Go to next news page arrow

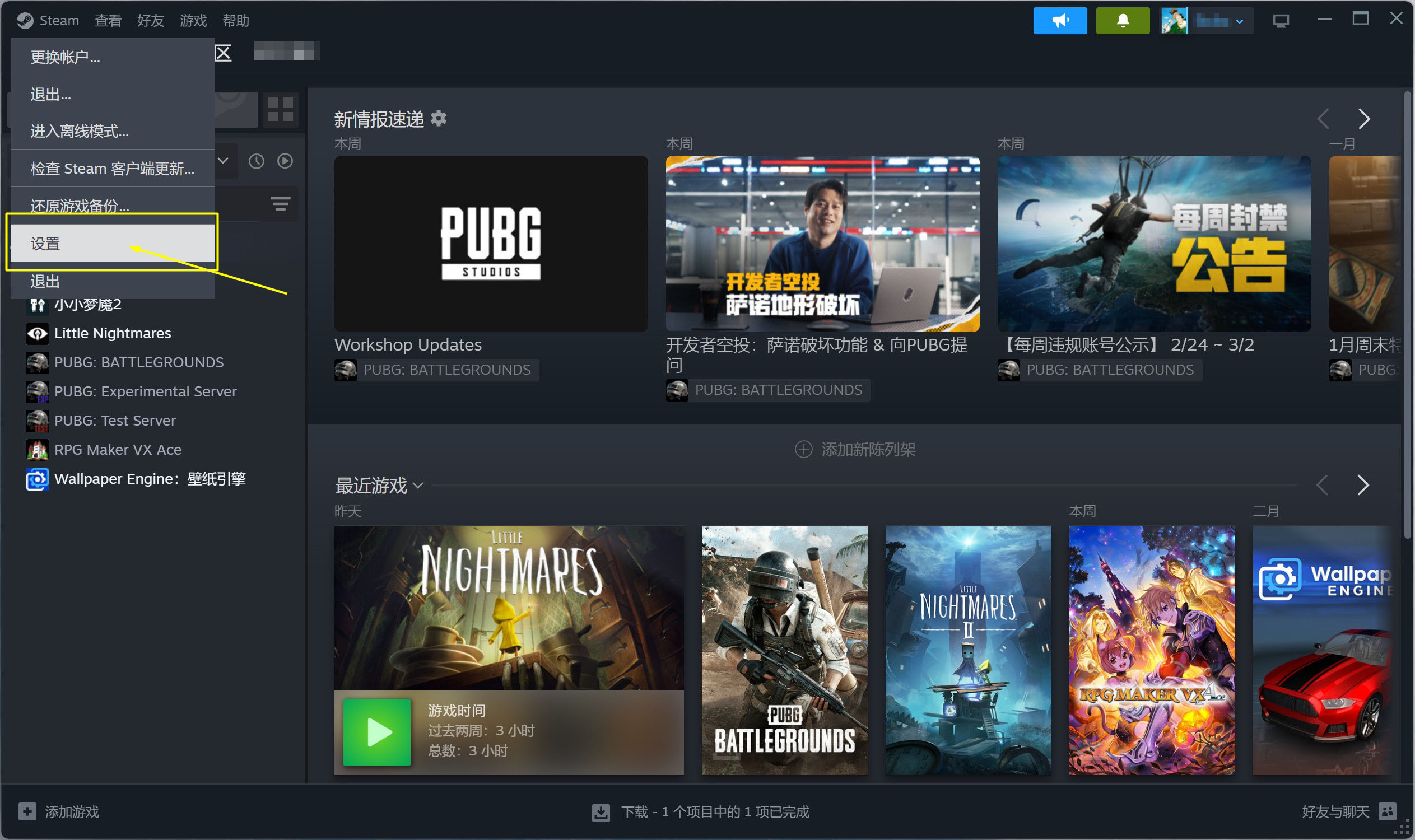coord(1364,119)
